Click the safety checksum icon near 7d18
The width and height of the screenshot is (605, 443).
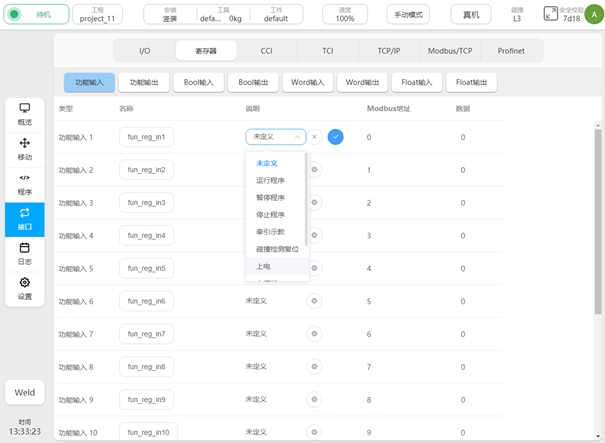[551, 14]
